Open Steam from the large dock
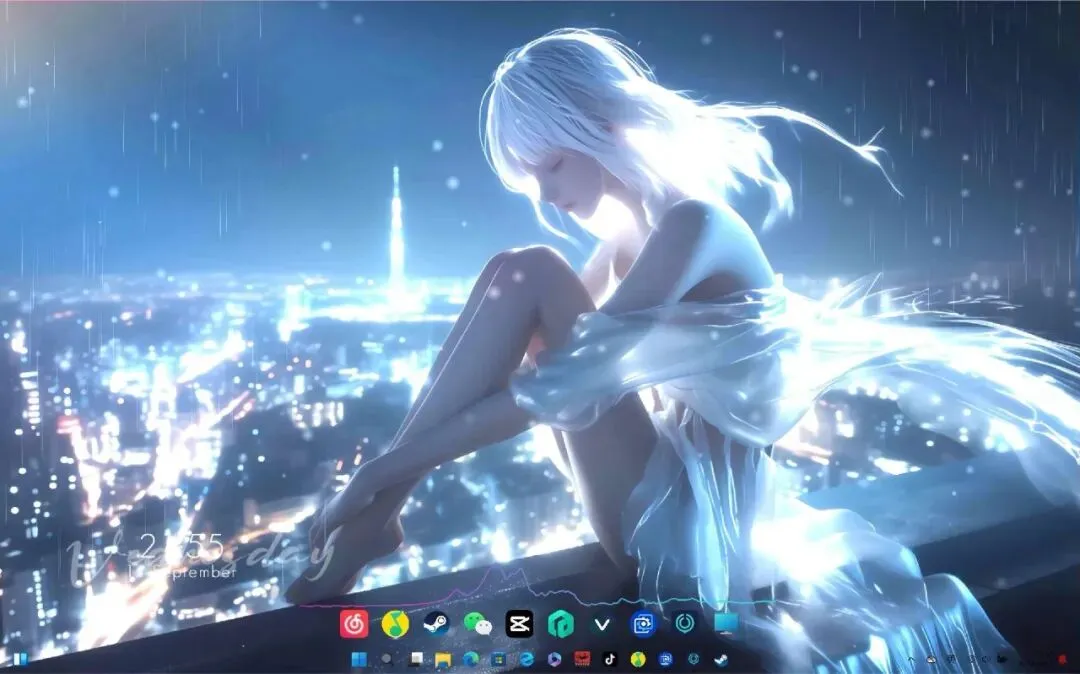Image resolution: width=1080 pixels, height=674 pixels. tap(437, 624)
